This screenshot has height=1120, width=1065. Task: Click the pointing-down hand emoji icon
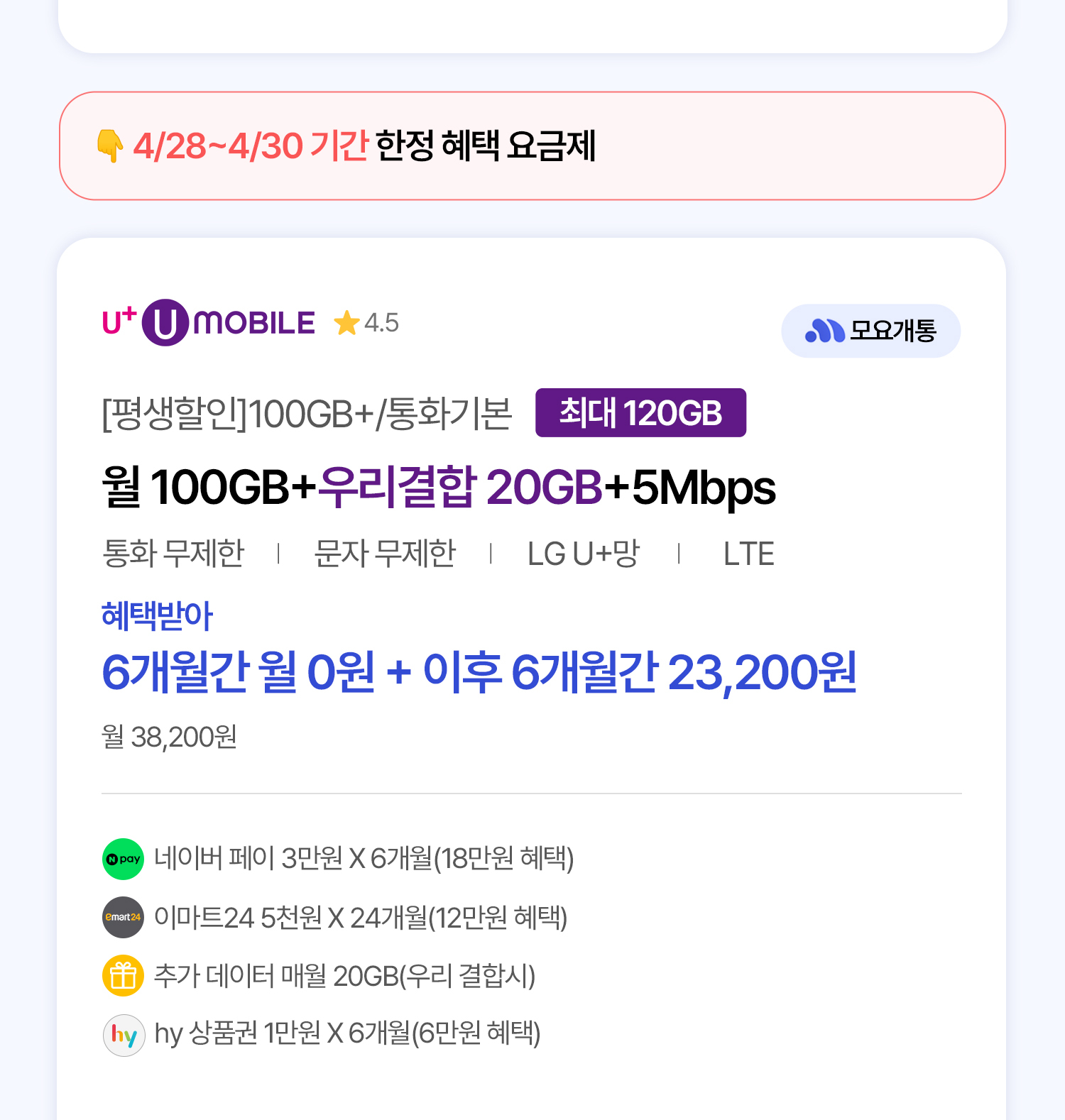click(x=110, y=146)
